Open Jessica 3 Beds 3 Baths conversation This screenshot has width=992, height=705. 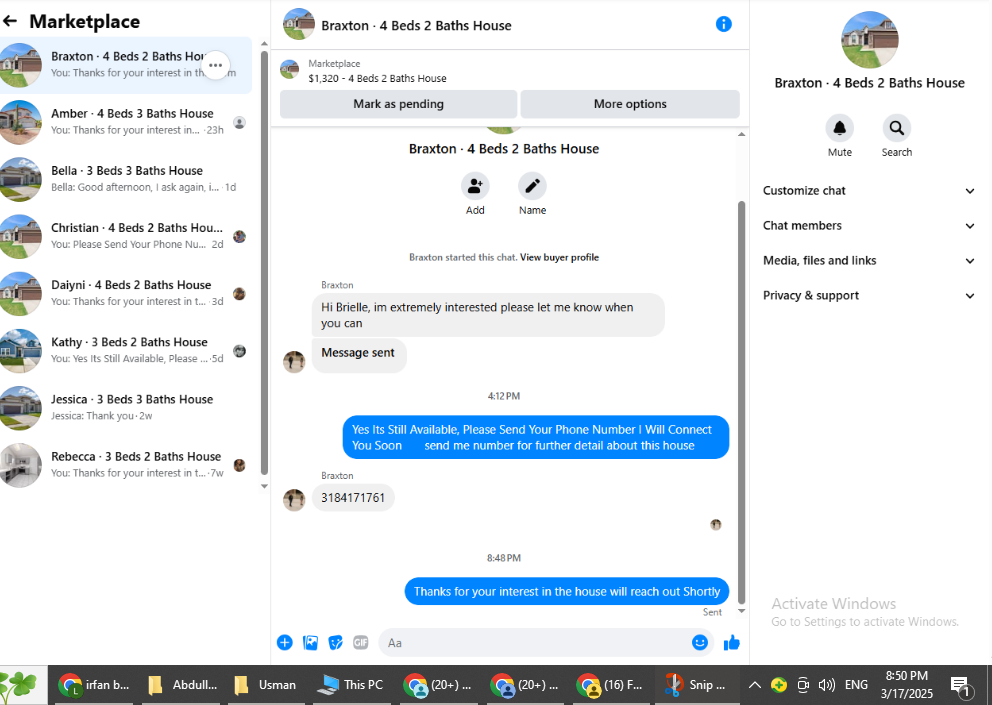(126, 407)
